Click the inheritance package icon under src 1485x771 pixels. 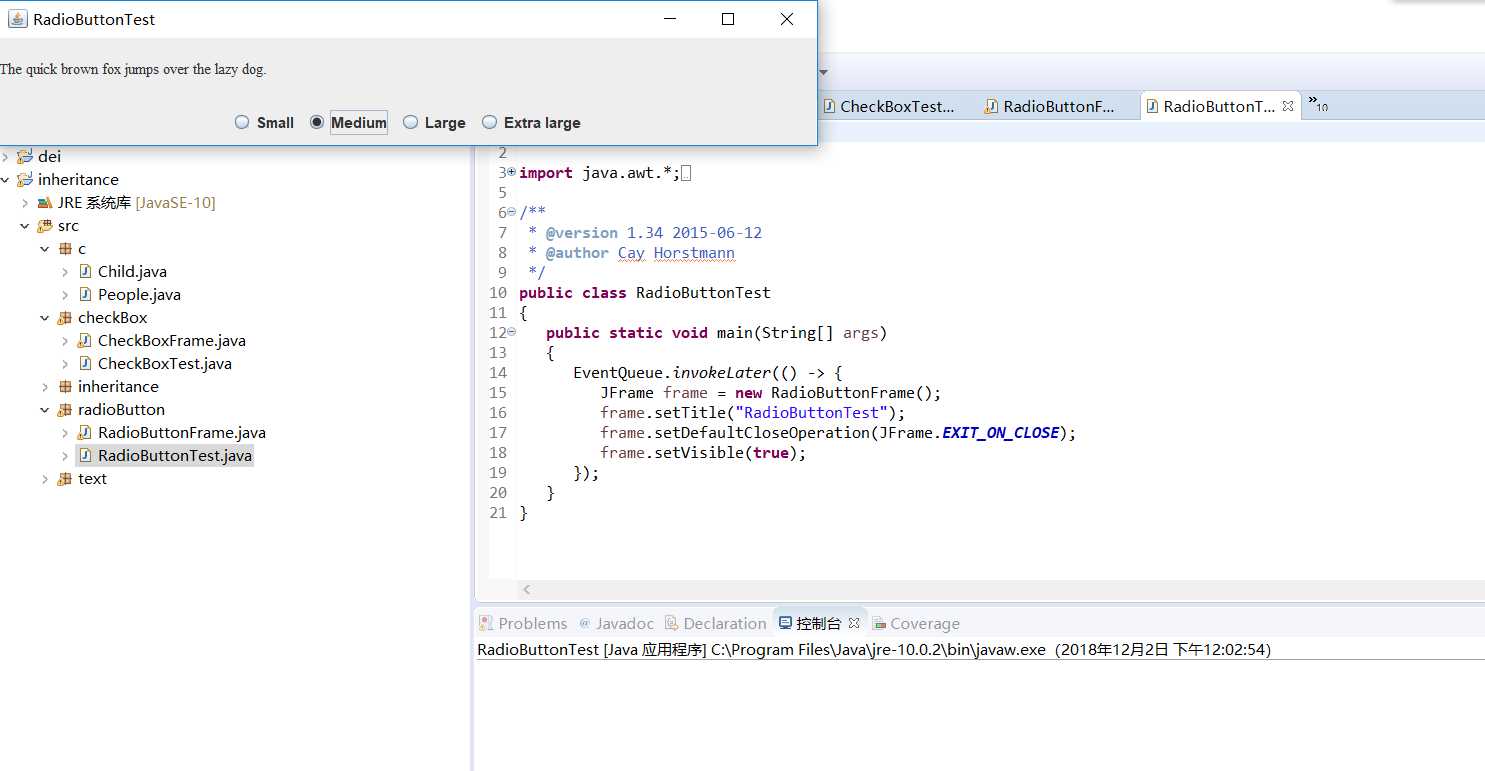(65, 386)
